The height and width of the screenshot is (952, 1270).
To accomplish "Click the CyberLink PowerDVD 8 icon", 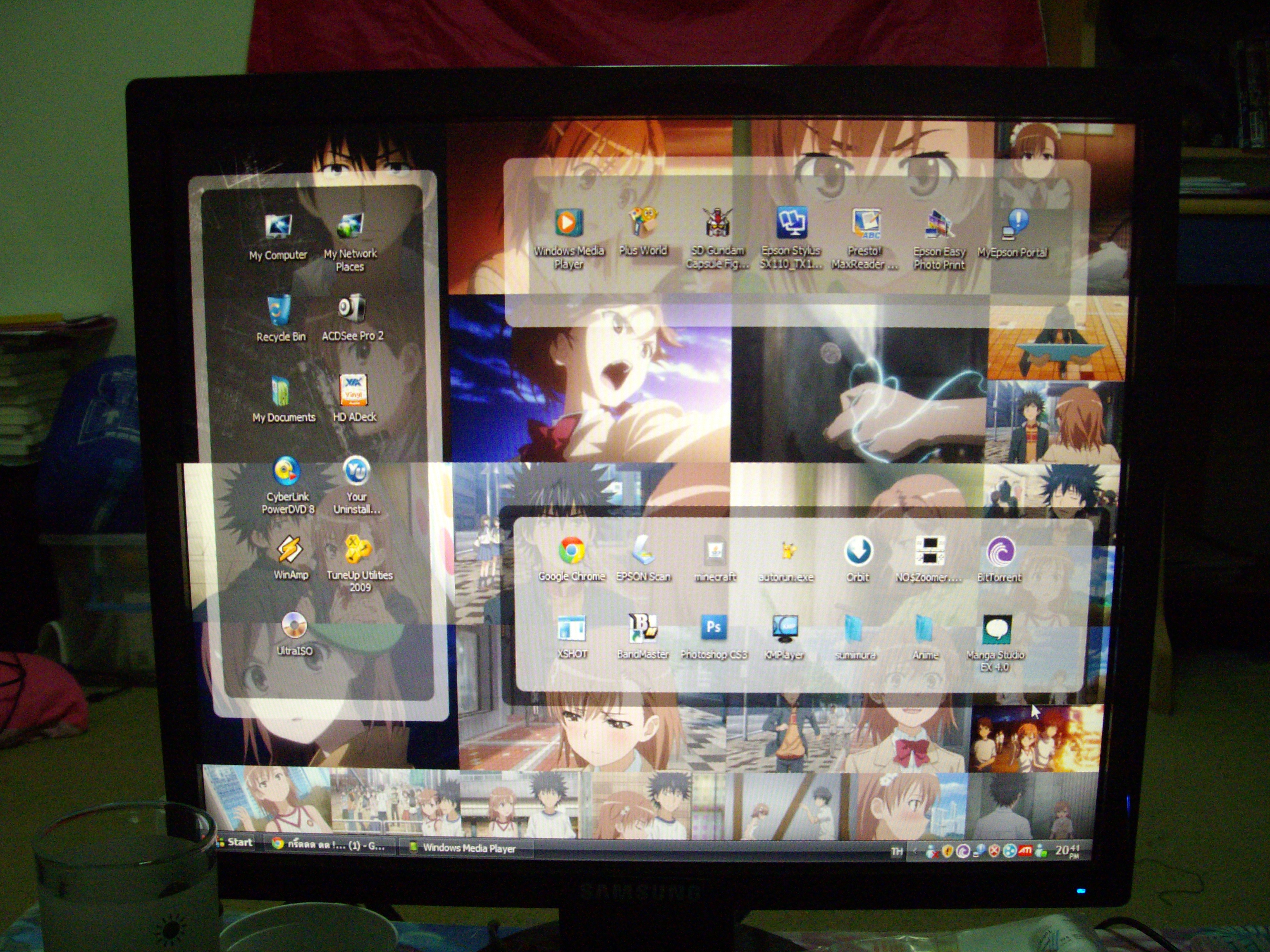I will pyautogui.click(x=286, y=472).
